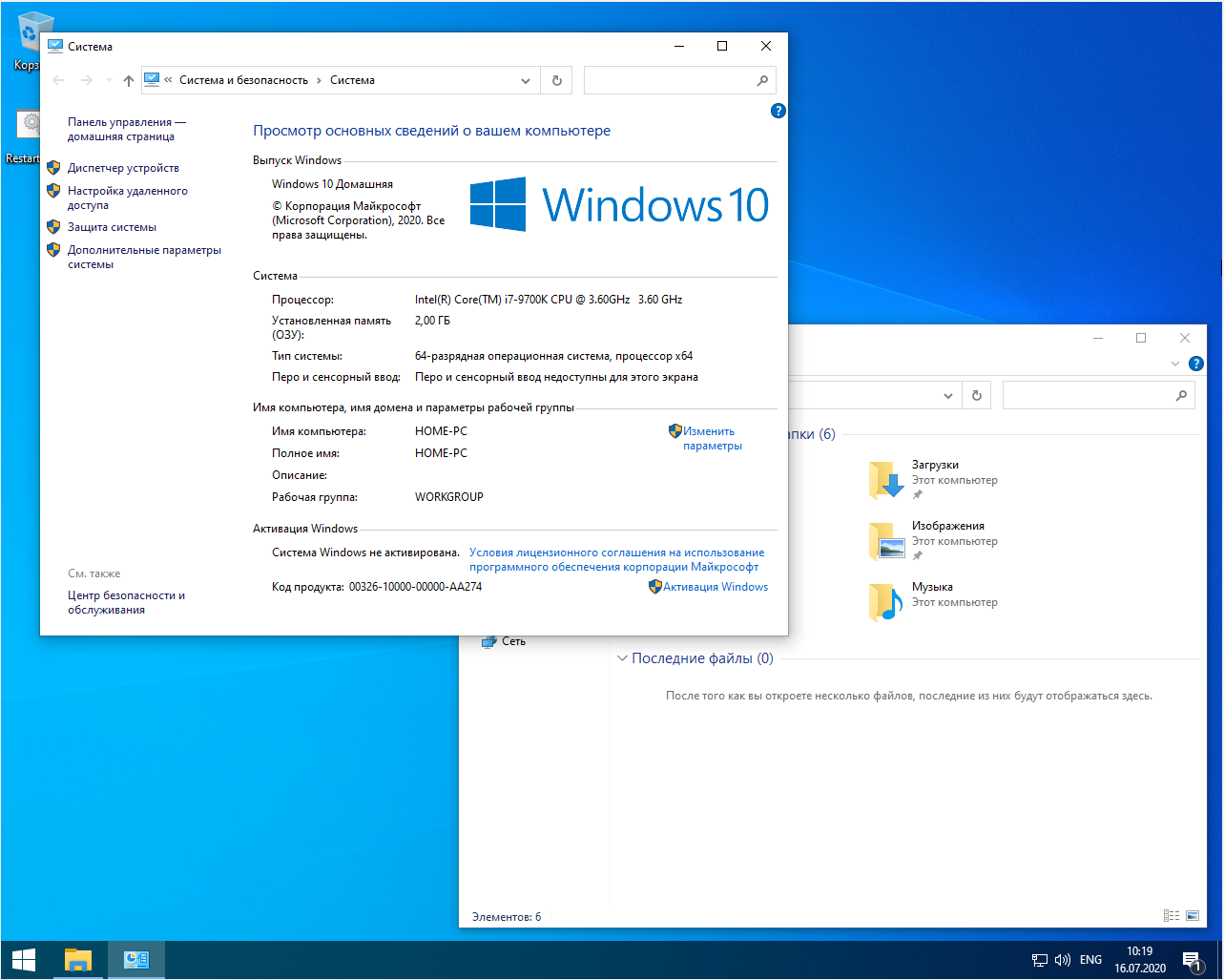The image size is (1224, 980).
Task: Click shield icon next to Диспетчер устройств
Action: (x=53, y=168)
